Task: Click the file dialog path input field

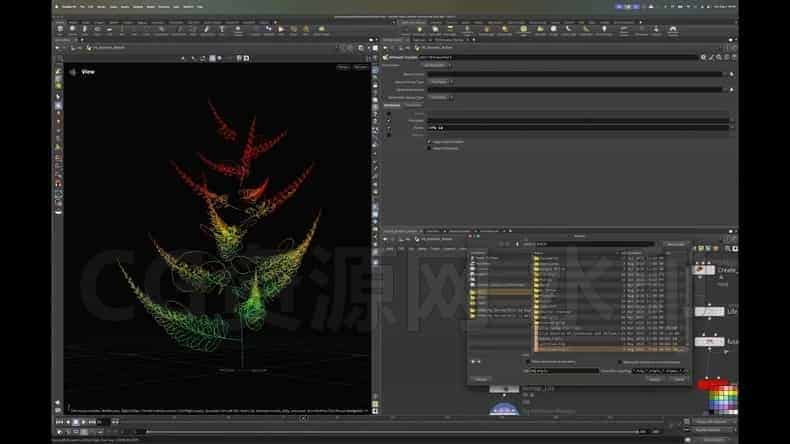Action: click(587, 244)
